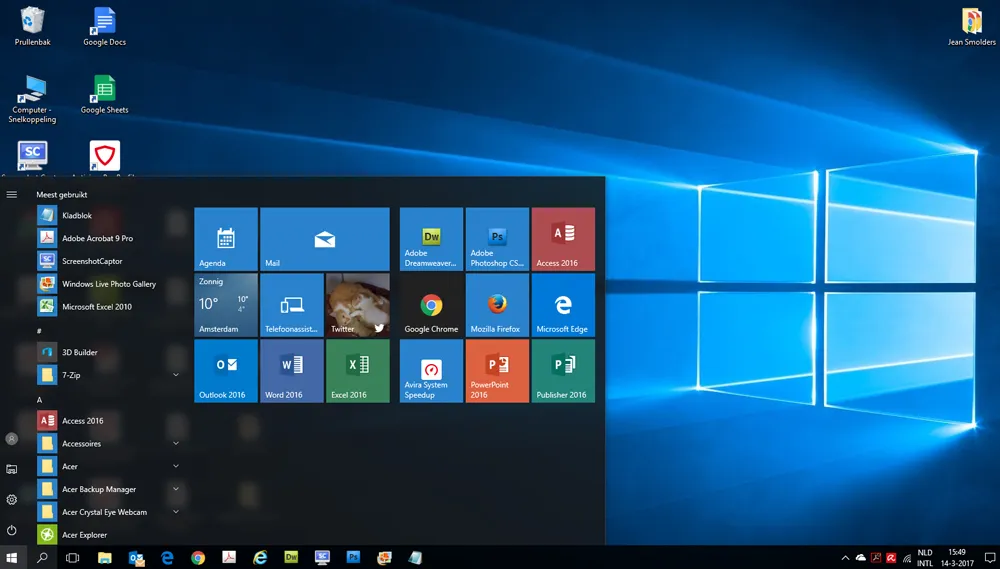Click the Windows Start button

pyautogui.click(x=11, y=558)
